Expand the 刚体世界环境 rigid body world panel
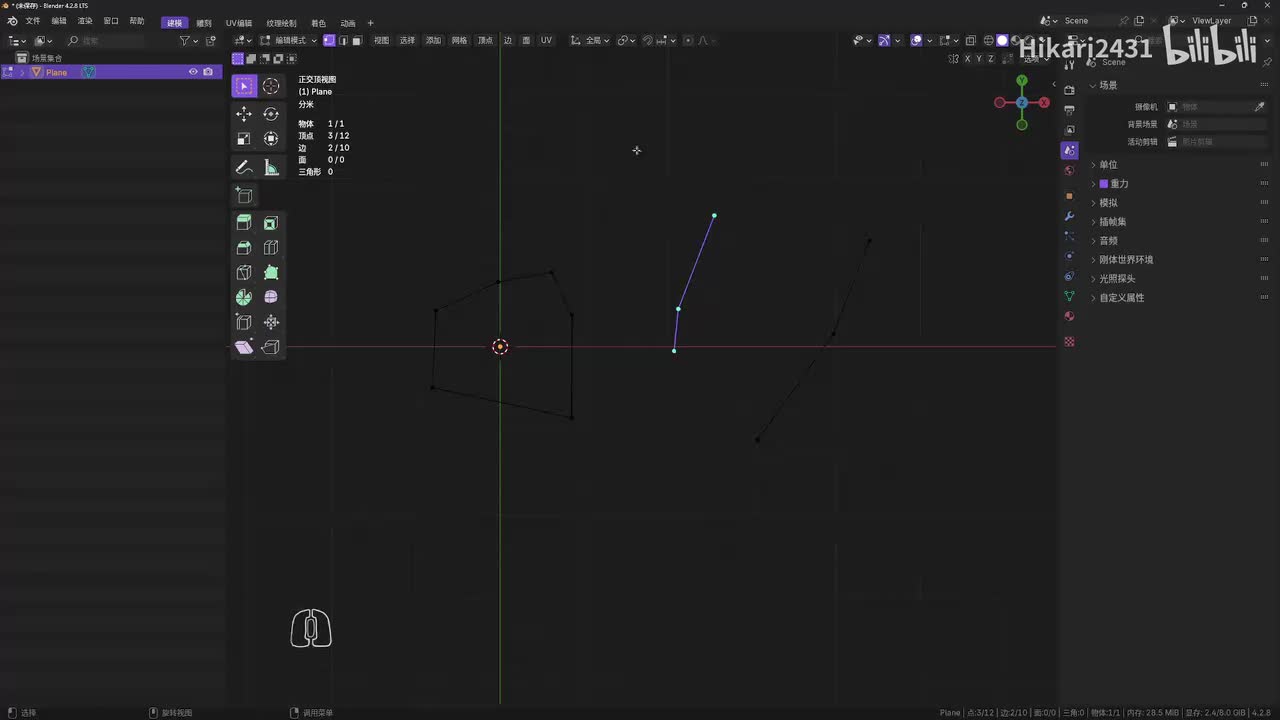1280x720 pixels. (x=1126, y=260)
